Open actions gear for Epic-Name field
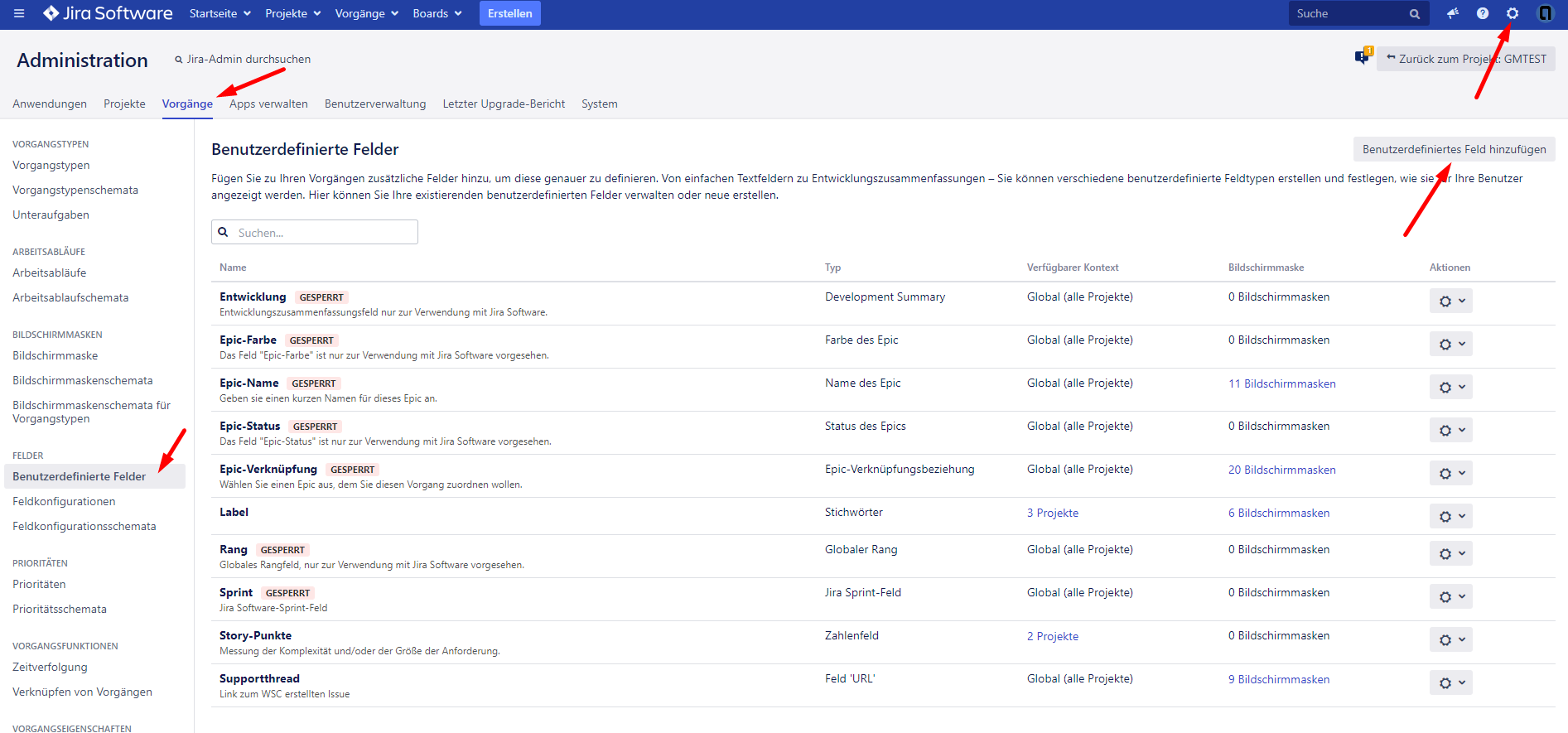Viewport: 1568px width, 733px height. (x=1450, y=387)
